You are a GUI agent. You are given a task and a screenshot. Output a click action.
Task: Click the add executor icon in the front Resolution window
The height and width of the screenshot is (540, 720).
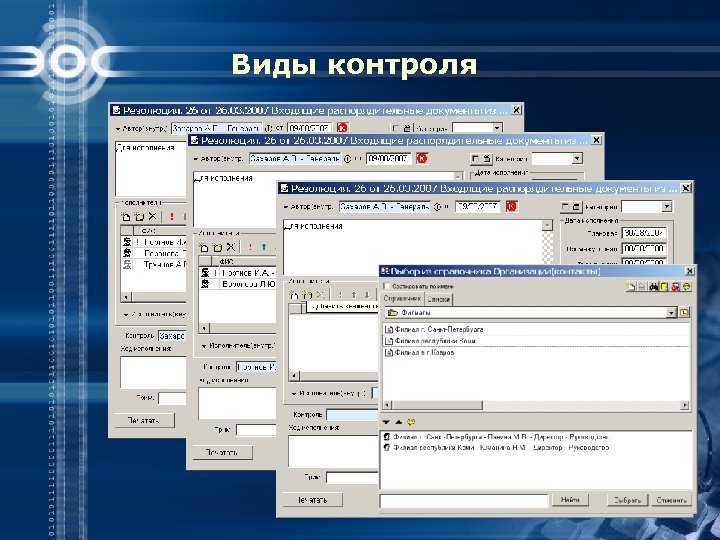click(x=294, y=295)
